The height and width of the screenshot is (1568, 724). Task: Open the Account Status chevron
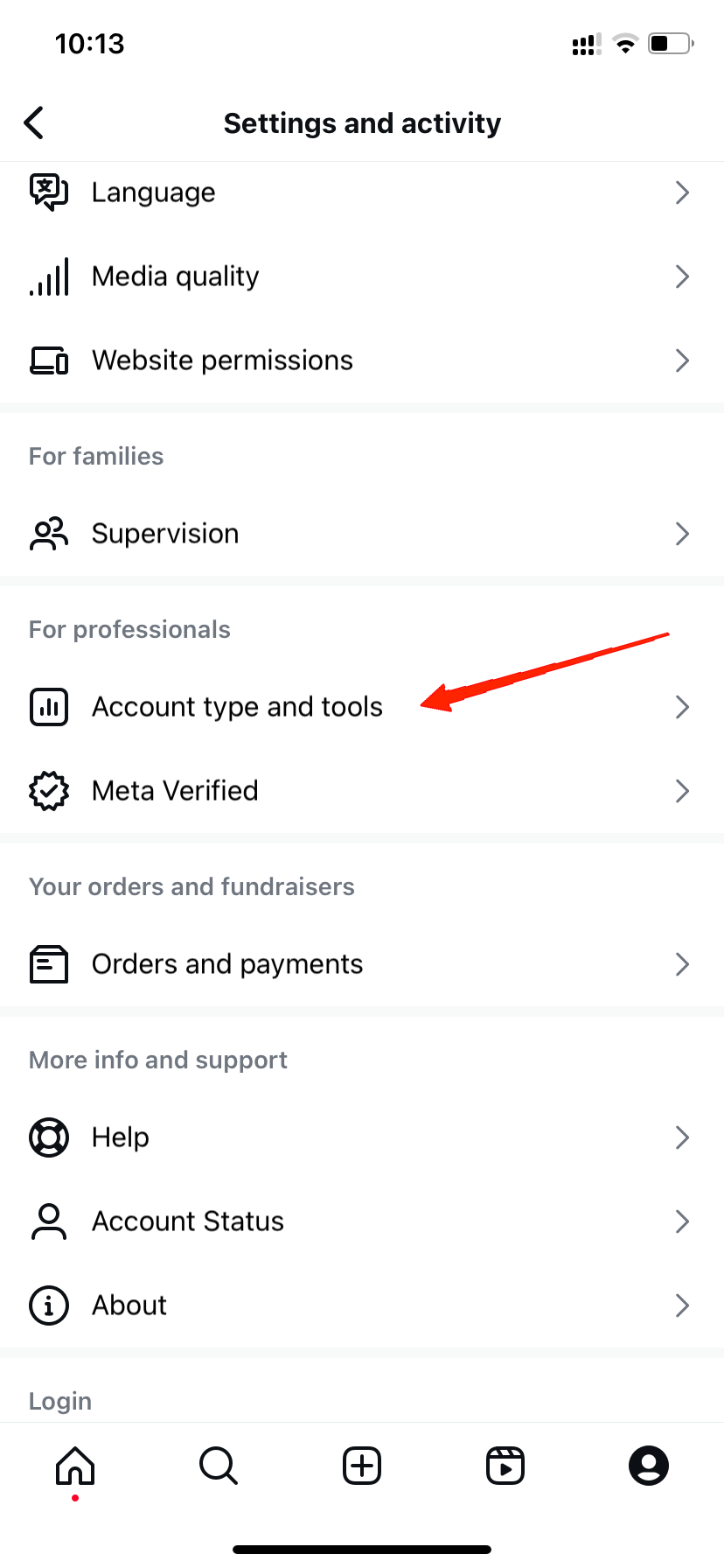pos(683,1221)
